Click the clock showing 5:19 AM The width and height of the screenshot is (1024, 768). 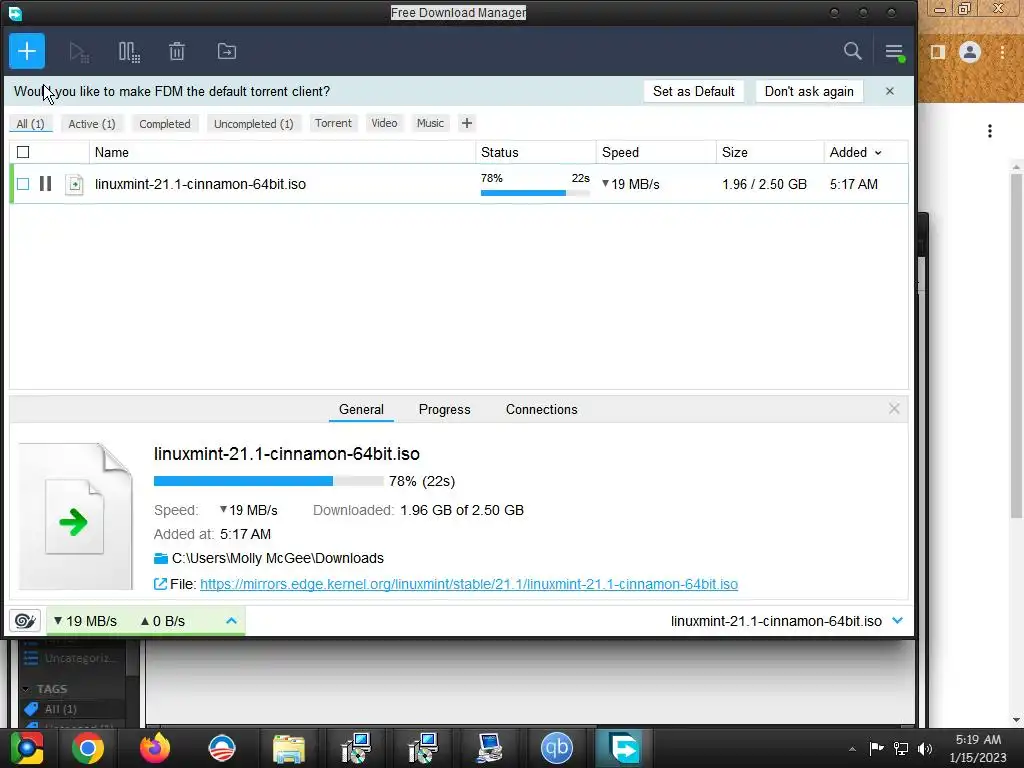[x=978, y=740]
